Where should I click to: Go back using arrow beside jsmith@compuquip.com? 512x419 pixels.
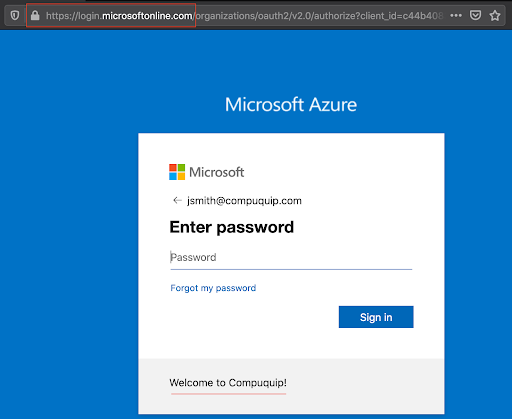coord(177,200)
